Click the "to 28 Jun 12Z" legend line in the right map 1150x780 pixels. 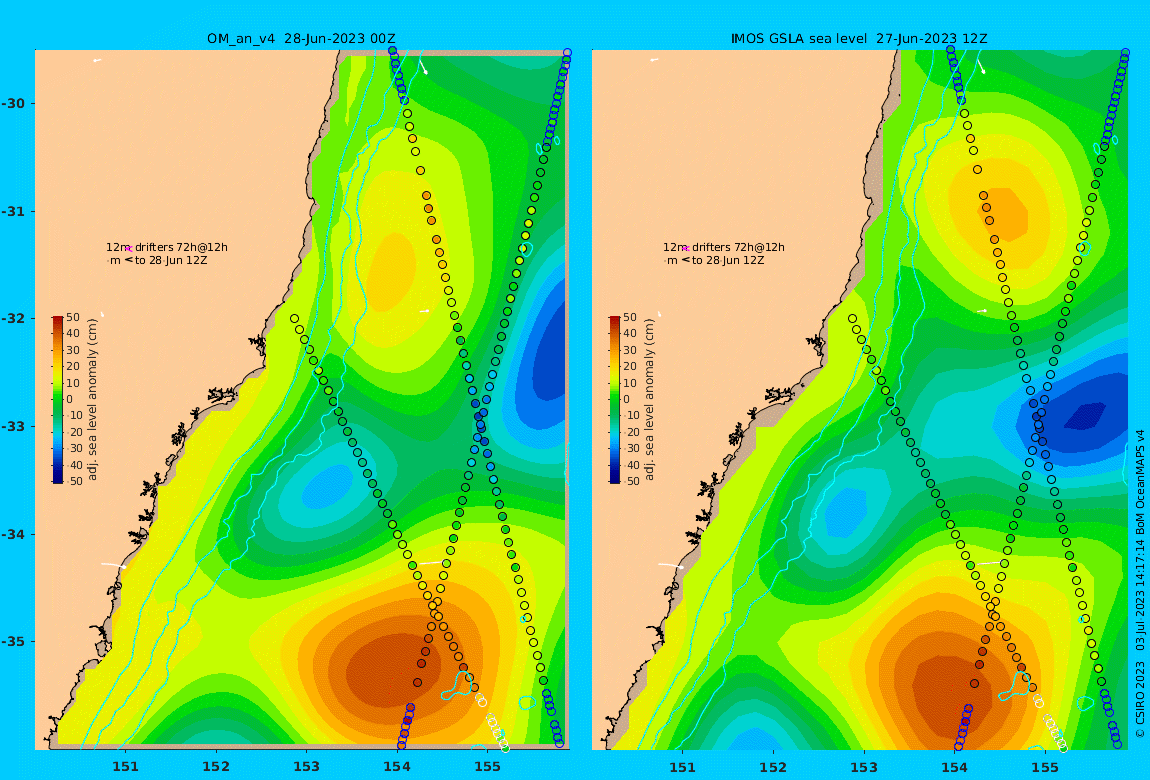pos(728,260)
